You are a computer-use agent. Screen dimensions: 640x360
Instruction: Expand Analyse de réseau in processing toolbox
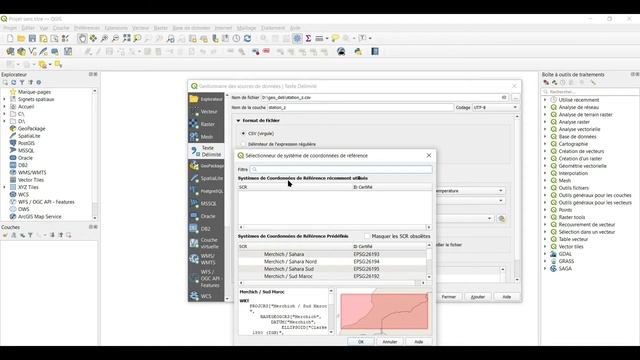(x=545, y=107)
